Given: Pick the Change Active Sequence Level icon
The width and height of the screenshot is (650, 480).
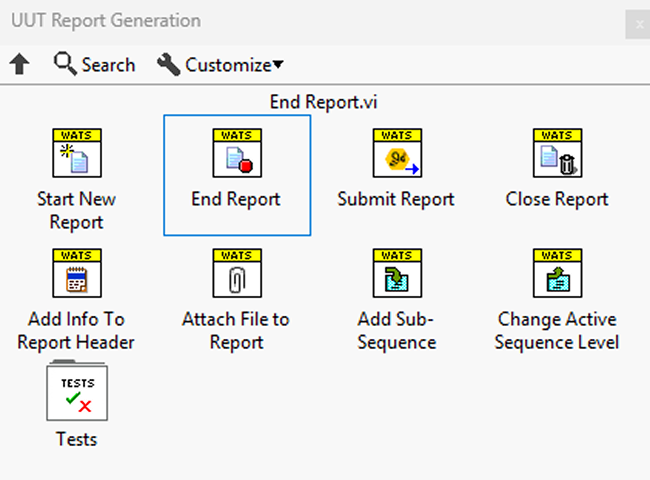Looking at the screenshot, I should [556, 273].
